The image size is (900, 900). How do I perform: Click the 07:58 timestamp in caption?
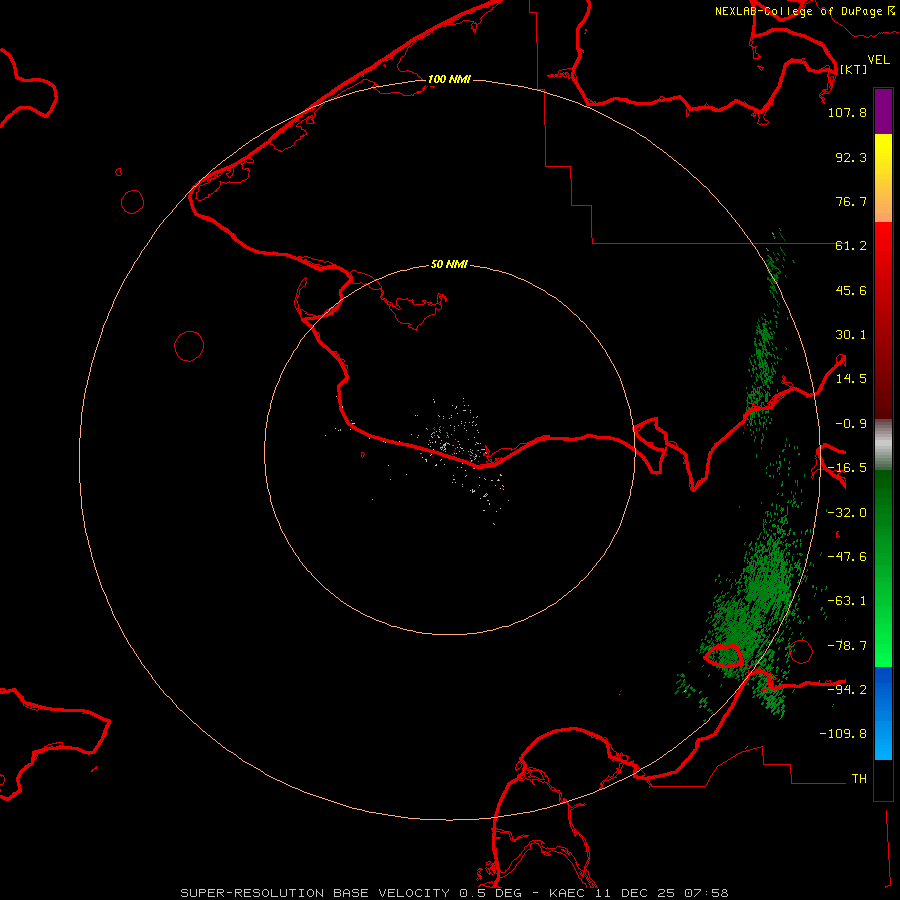pyautogui.click(x=707, y=893)
